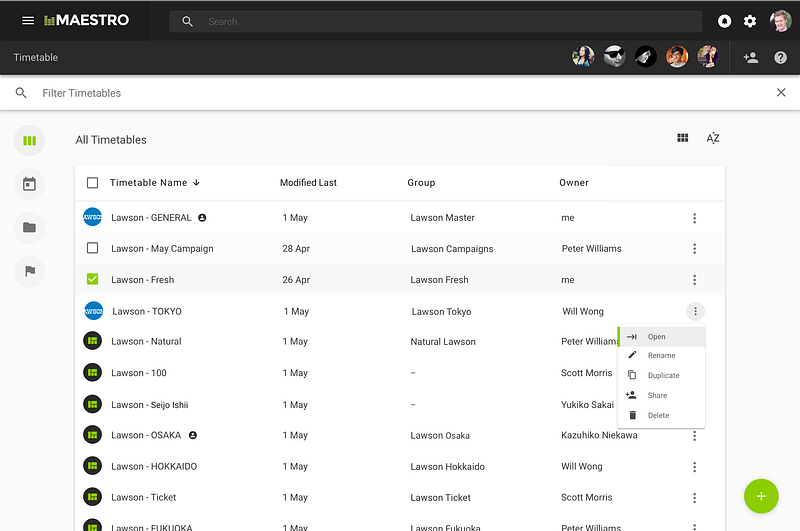Open more options for Lawson - May Campaign
This screenshot has height=531, width=800.
tap(694, 249)
